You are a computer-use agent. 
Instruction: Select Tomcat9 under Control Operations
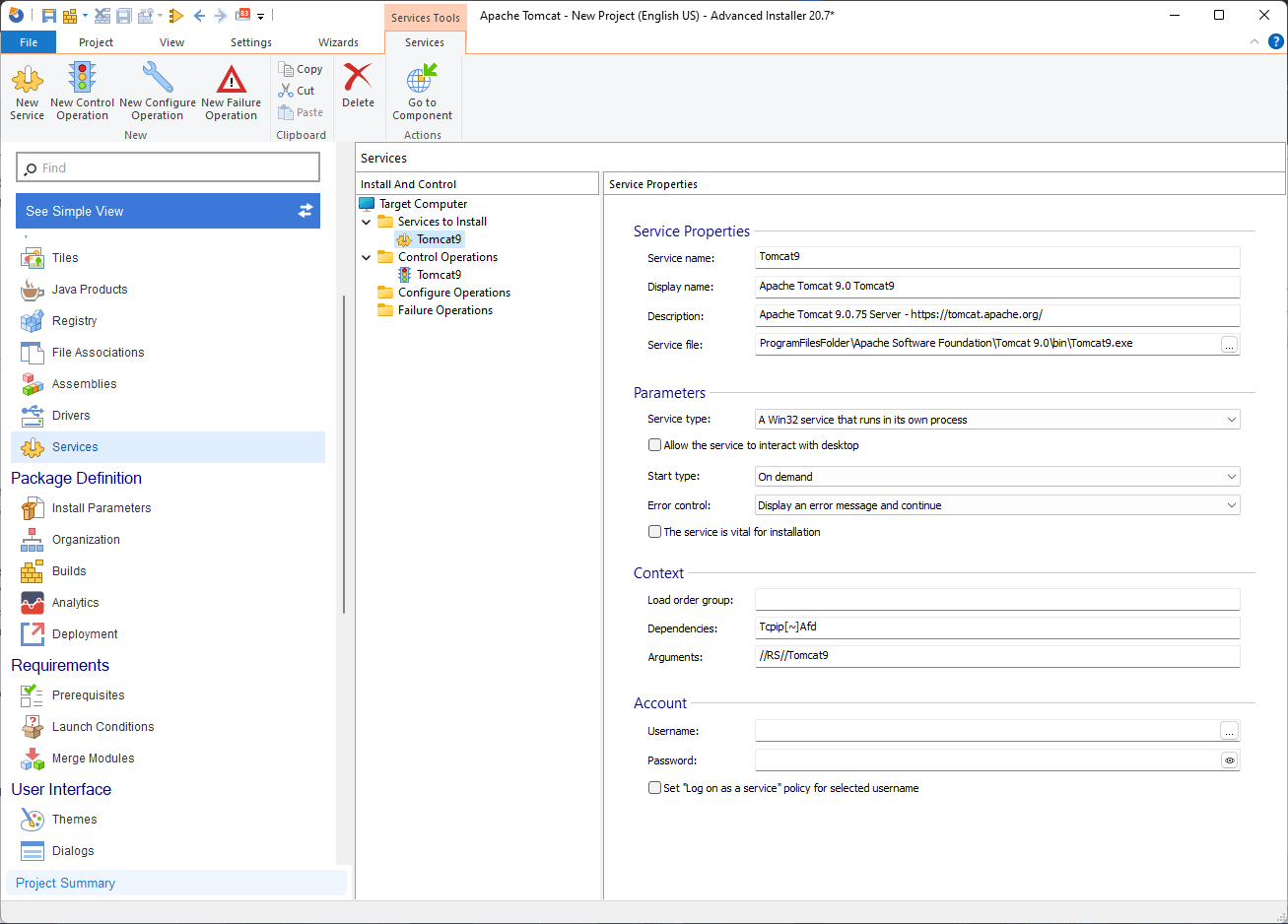click(x=439, y=275)
